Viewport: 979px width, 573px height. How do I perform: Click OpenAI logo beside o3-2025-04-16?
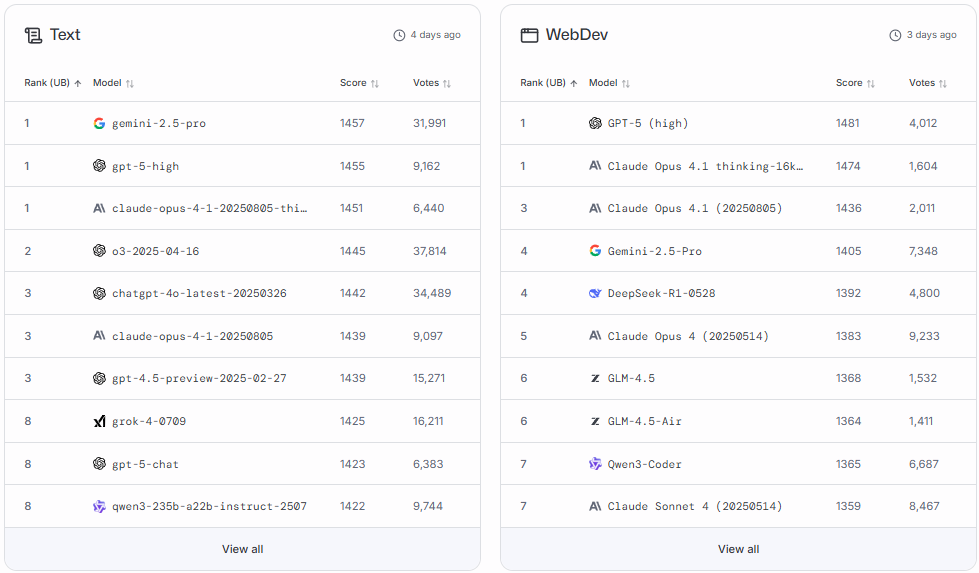pos(99,250)
